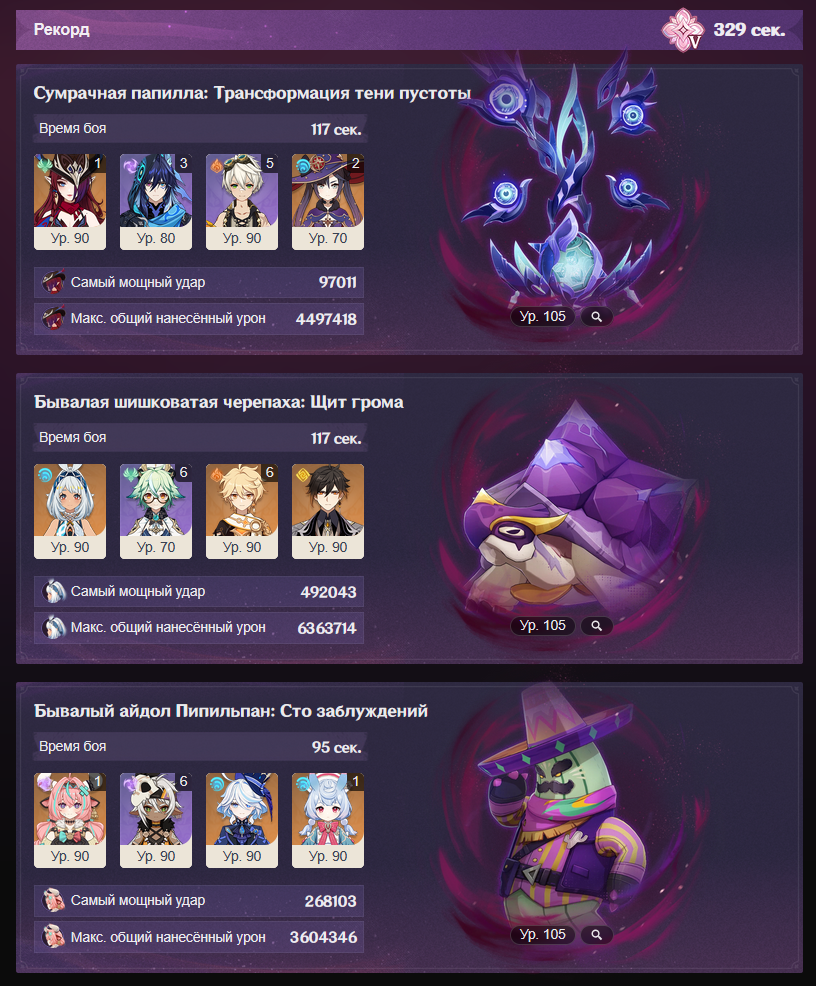Image resolution: width=816 pixels, height=986 pixels.
Task: Click the small avatar beside 97011 strongest hit
Action: [53, 282]
